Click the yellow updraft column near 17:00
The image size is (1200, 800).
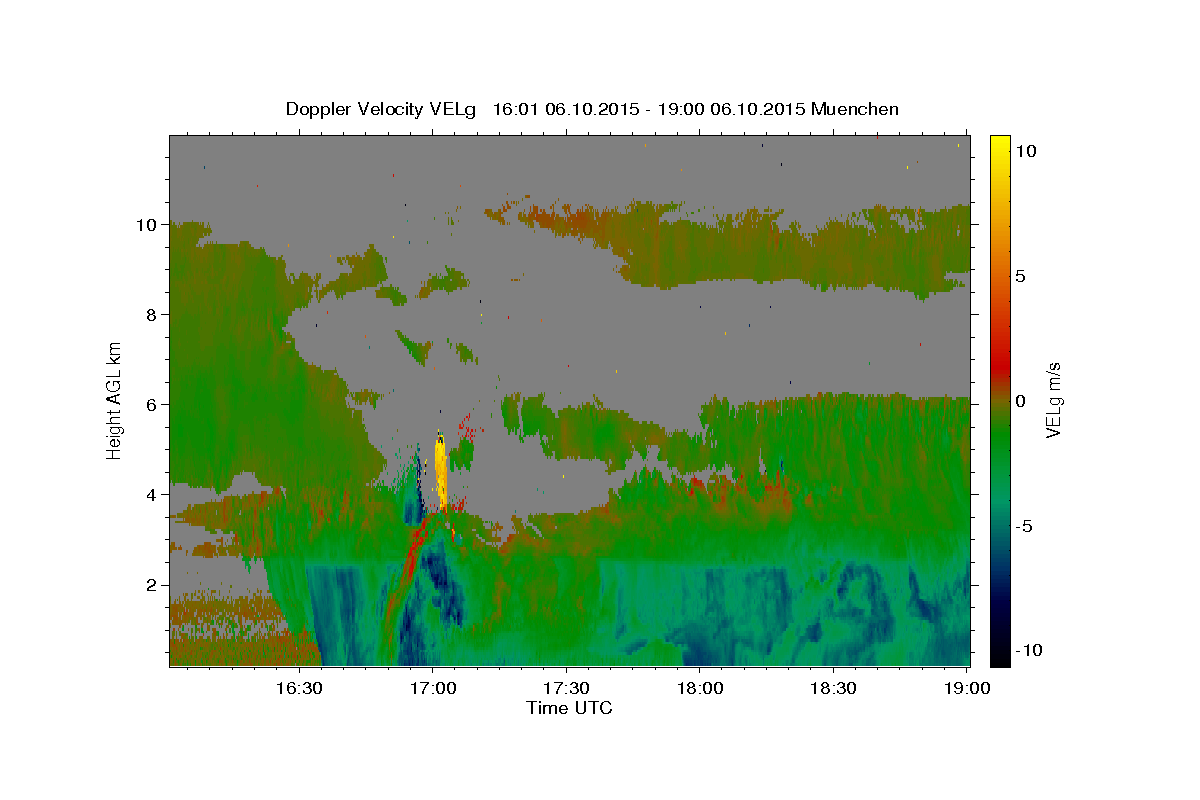pyautogui.click(x=441, y=472)
